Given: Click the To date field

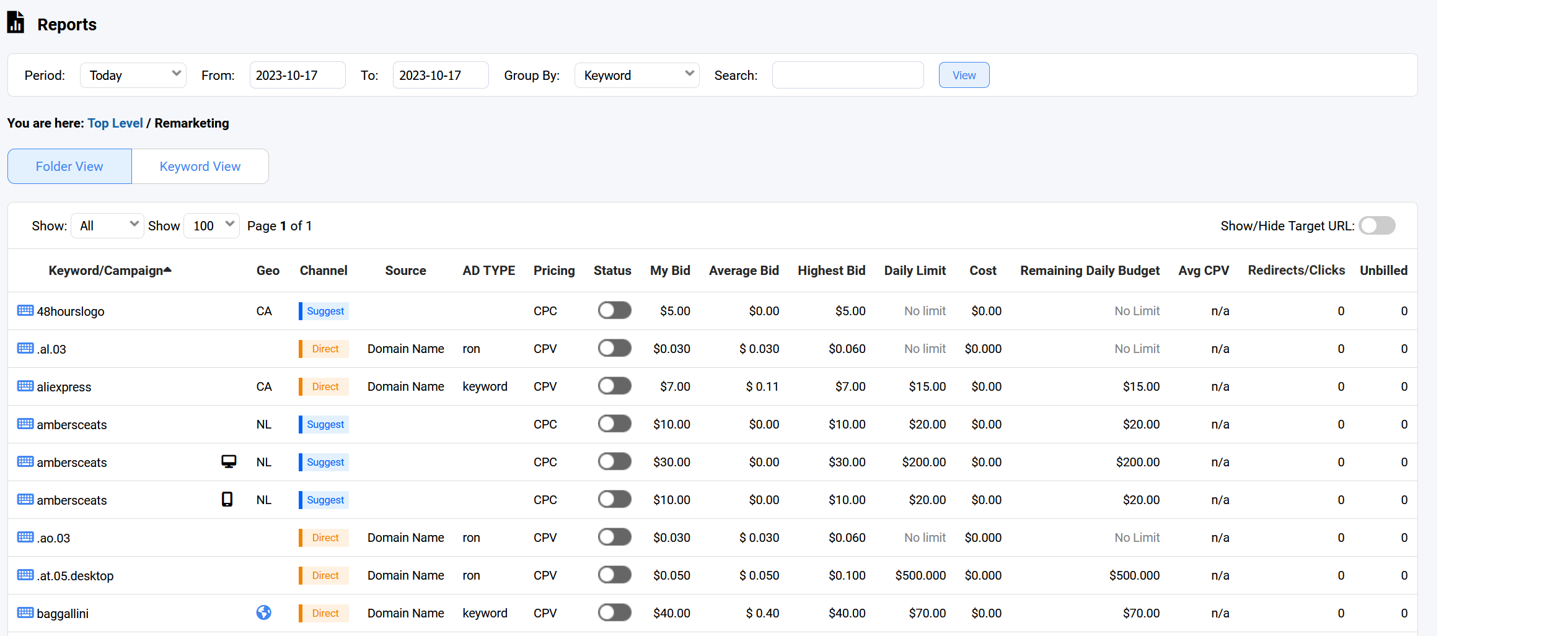Looking at the screenshot, I should click(441, 75).
